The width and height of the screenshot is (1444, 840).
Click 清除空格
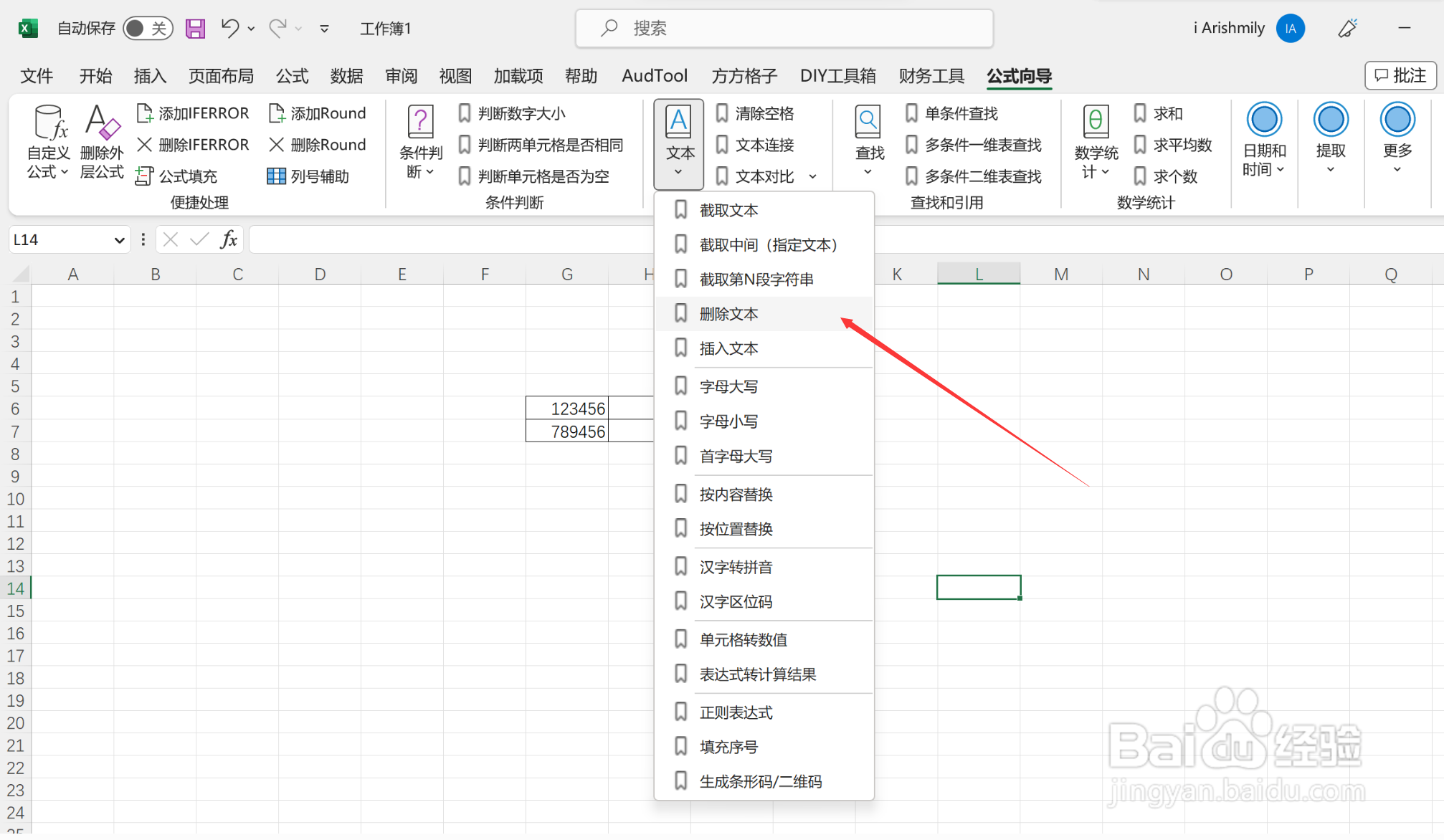pyautogui.click(x=756, y=113)
